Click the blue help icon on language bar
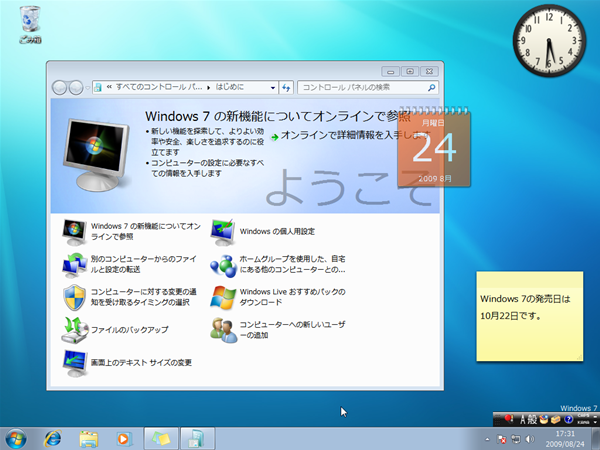600x450 pixels. (x=568, y=420)
